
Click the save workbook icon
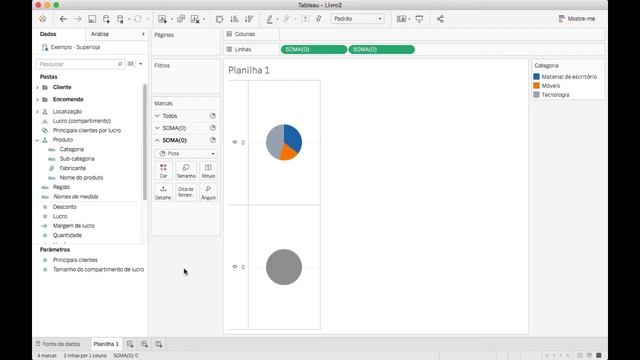pyautogui.click(x=92, y=19)
